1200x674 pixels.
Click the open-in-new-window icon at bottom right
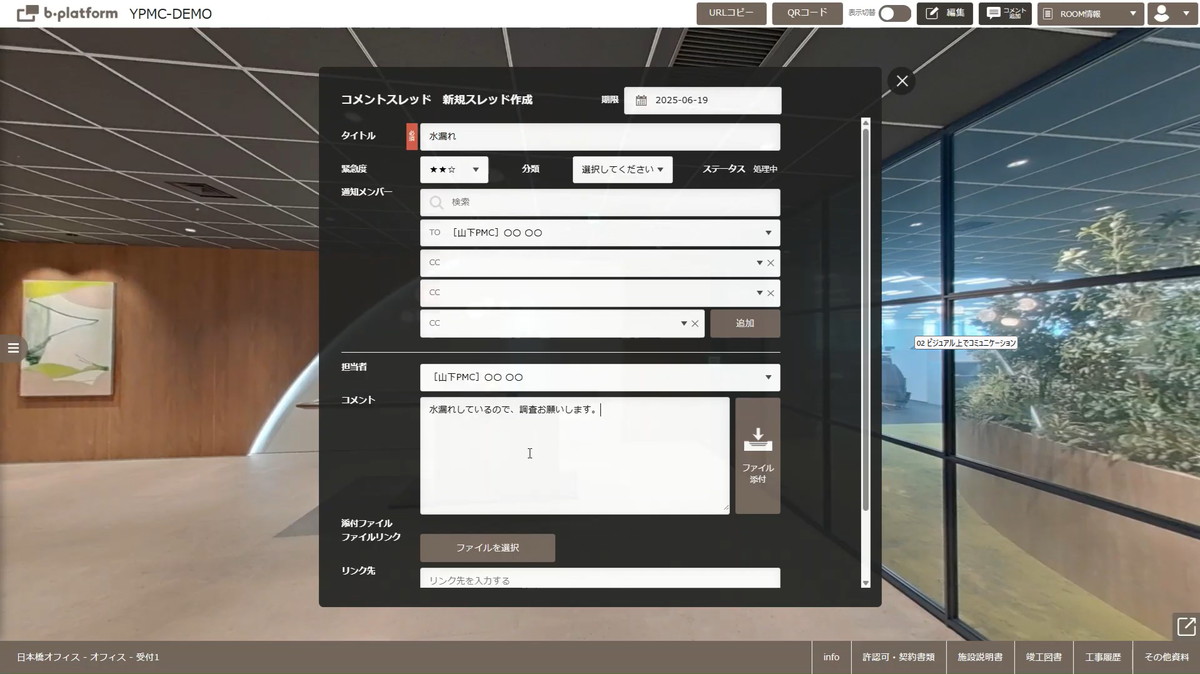tap(1186, 626)
